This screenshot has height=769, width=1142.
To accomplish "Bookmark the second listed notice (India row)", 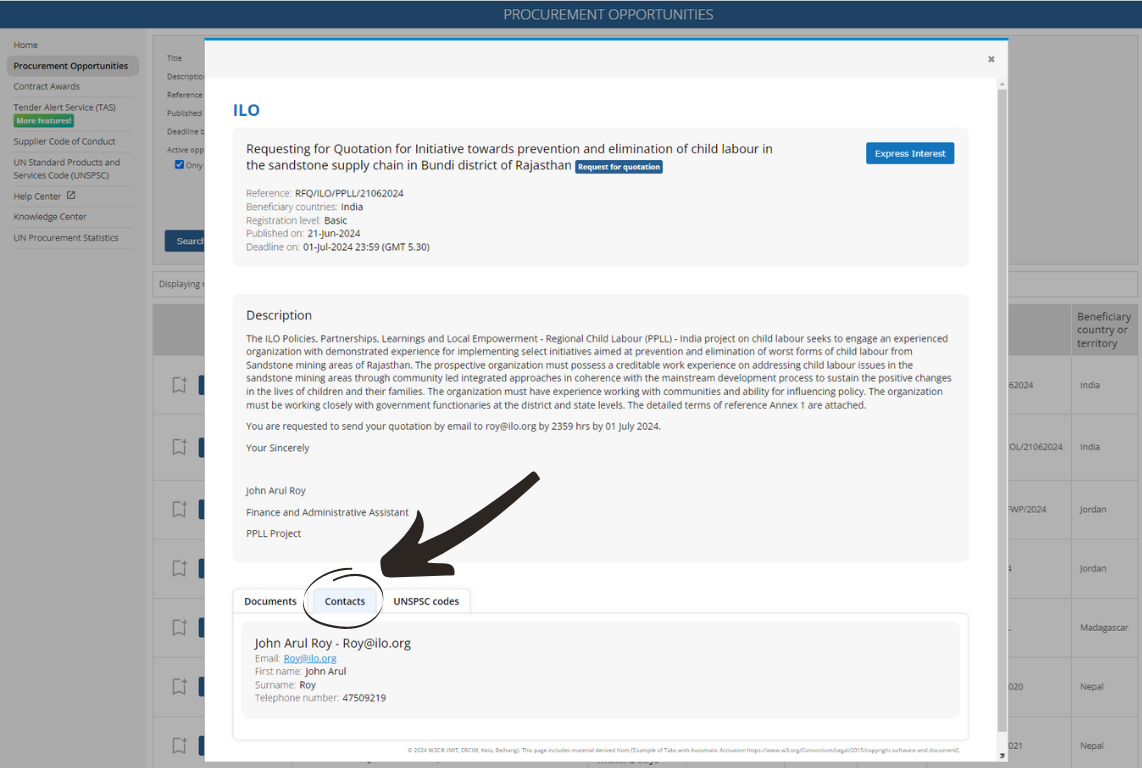I will tap(179, 447).
